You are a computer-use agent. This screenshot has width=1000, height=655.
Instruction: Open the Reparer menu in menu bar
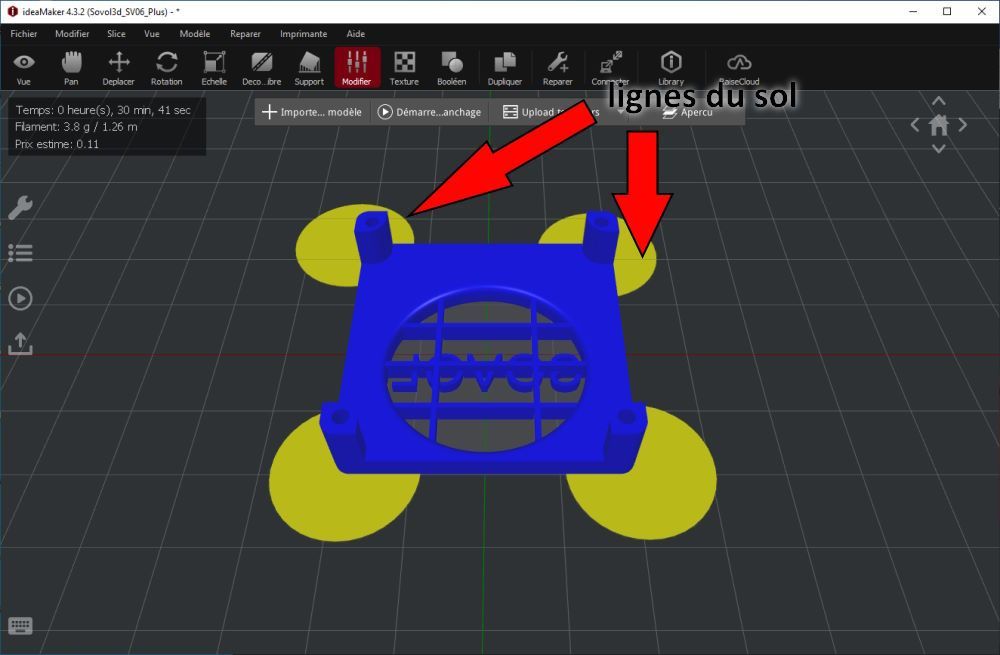click(246, 34)
